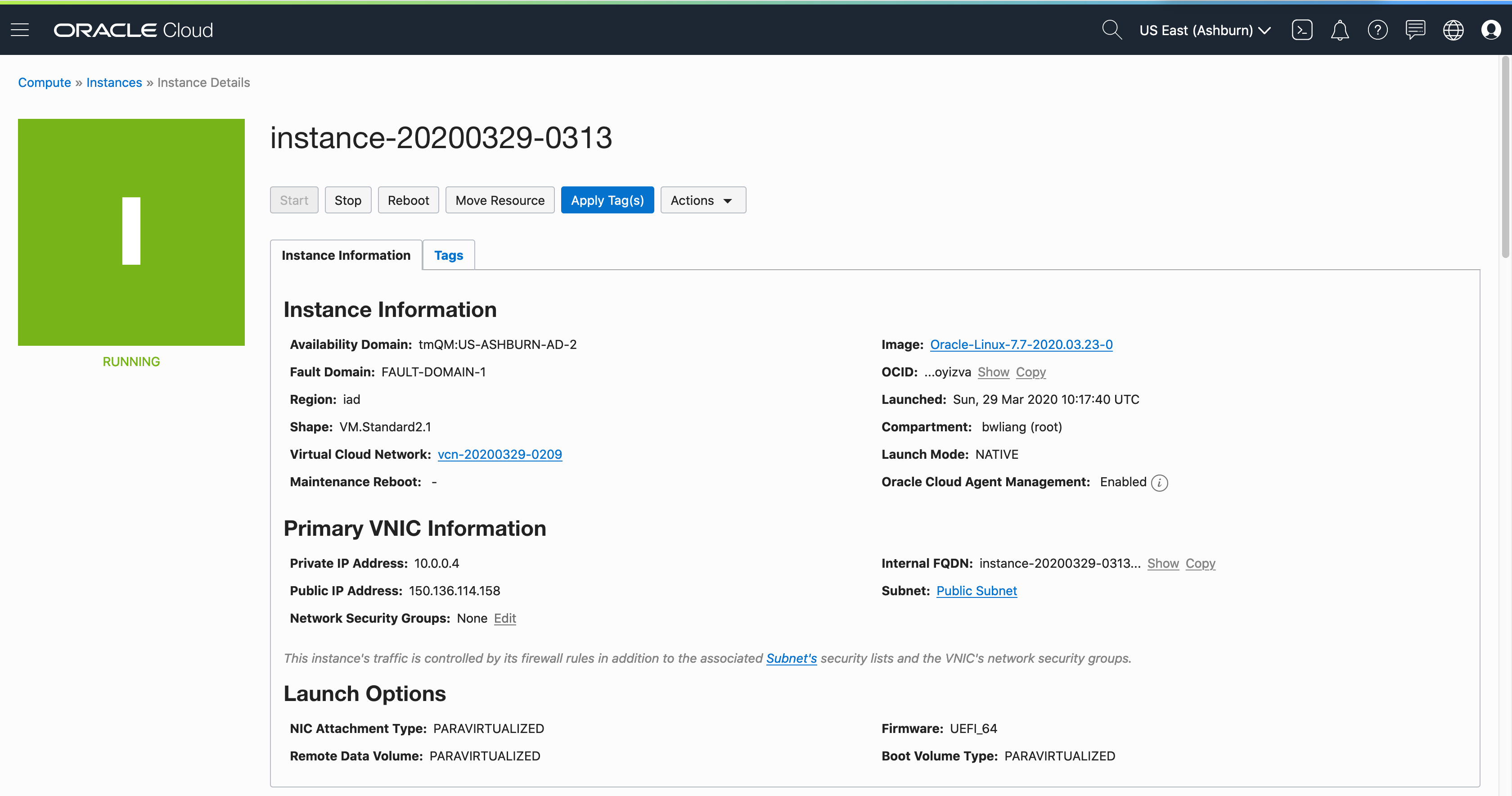This screenshot has height=796, width=1512.
Task: Click shape value VM.Standard2.1
Action: [385, 426]
